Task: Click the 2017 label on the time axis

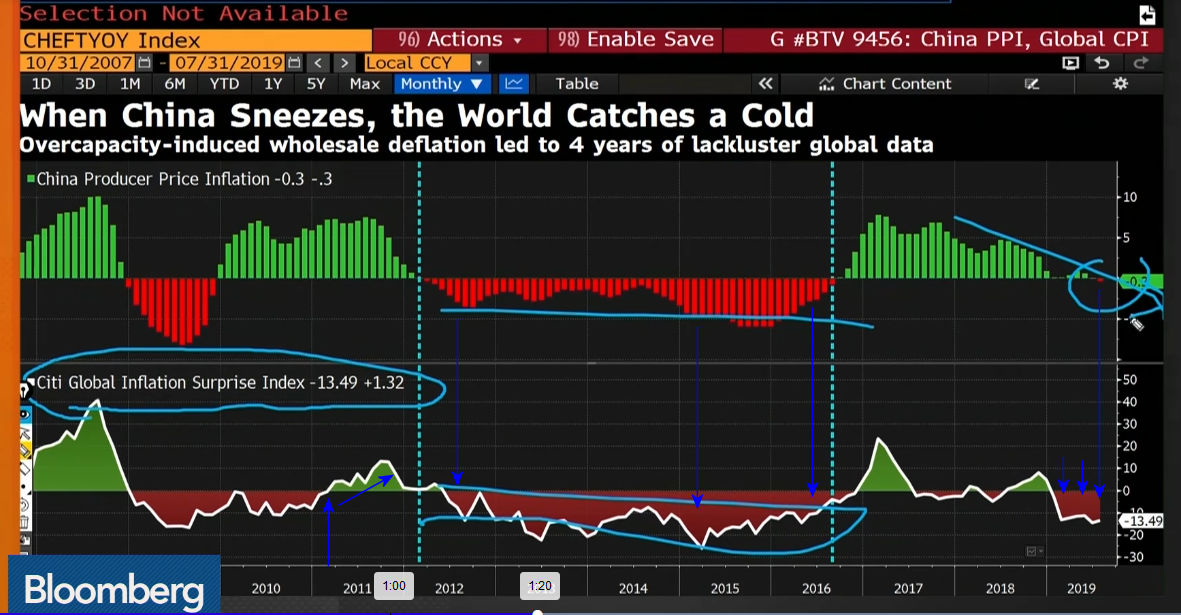Action: tap(908, 589)
